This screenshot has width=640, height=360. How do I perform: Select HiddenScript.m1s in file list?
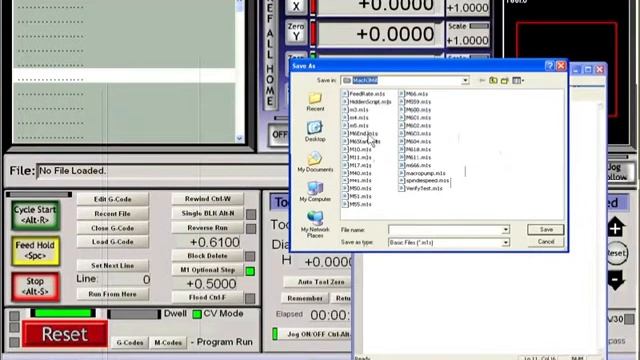click(x=367, y=102)
